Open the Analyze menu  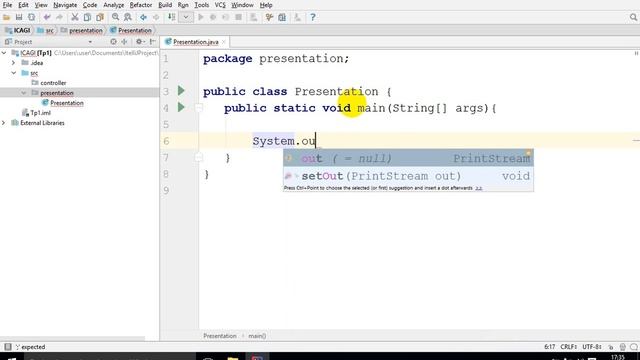click(113, 5)
